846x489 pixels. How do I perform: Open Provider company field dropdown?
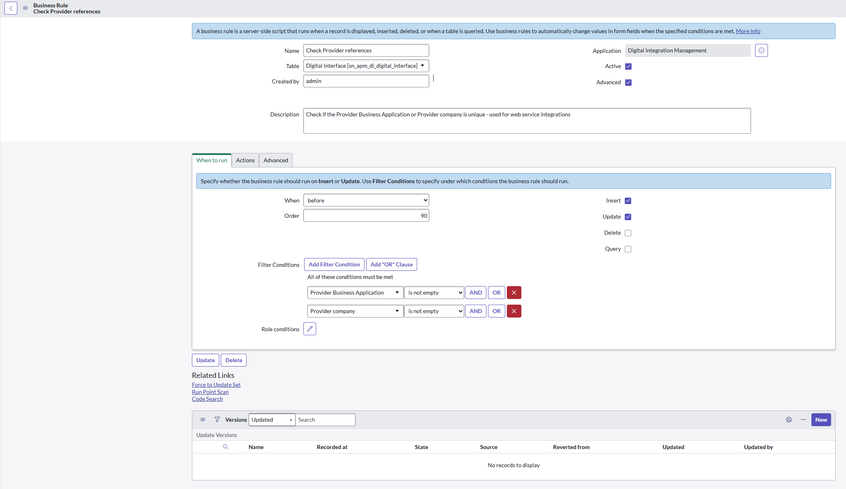pyautogui.click(x=355, y=311)
